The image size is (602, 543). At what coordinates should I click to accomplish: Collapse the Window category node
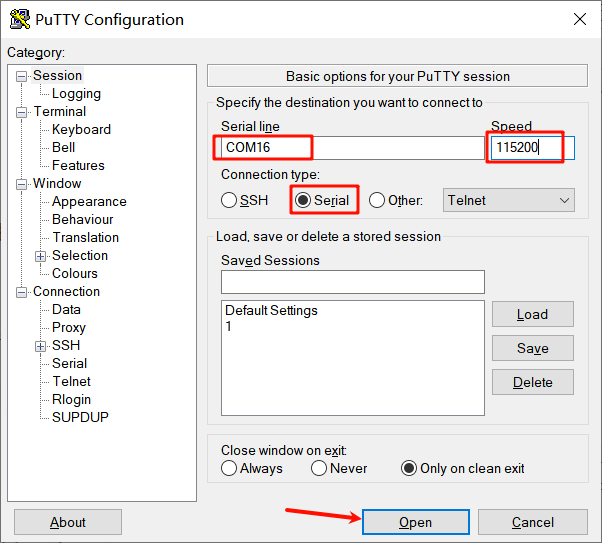(22, 184)
